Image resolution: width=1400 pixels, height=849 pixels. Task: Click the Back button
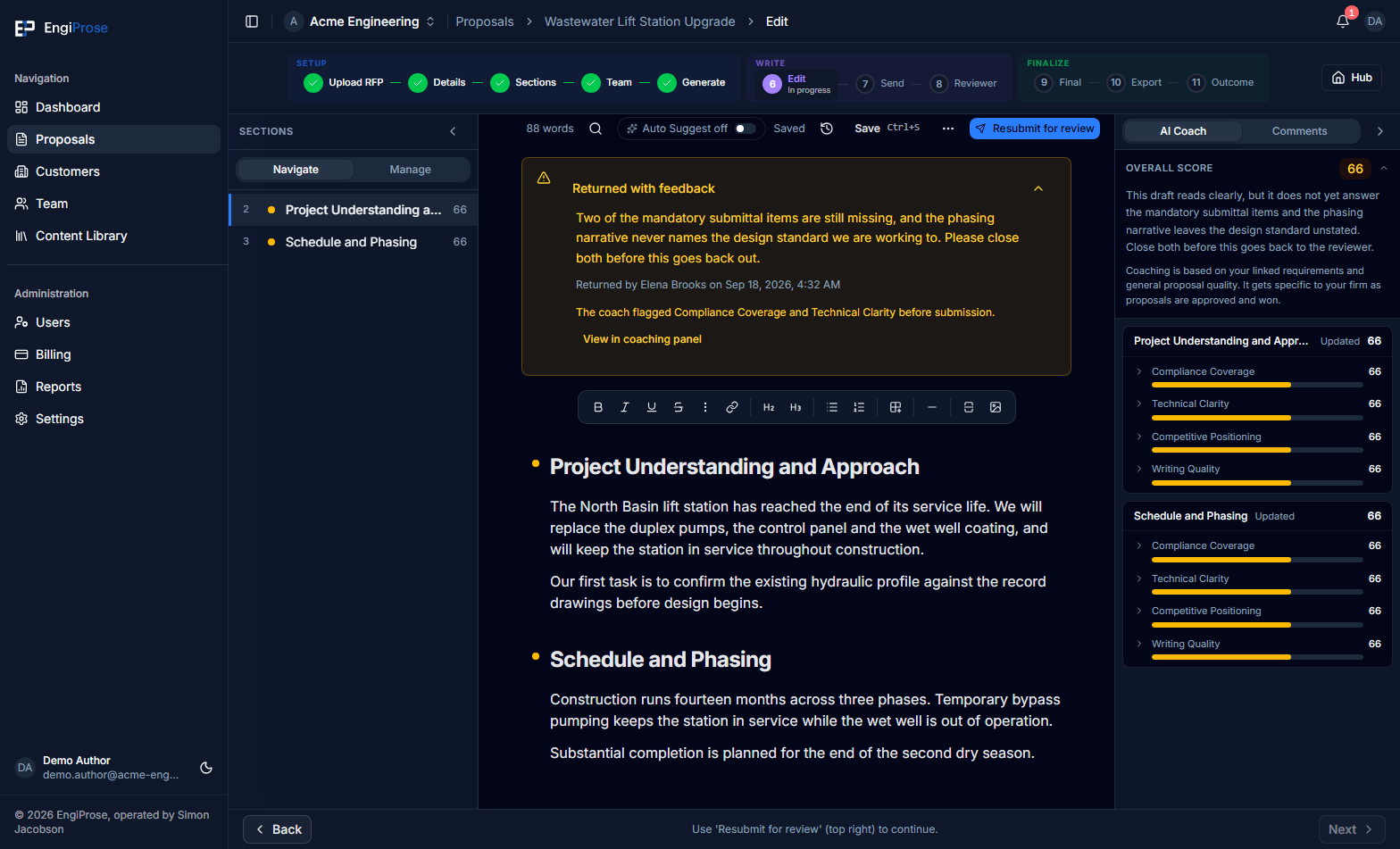[x=277, y=829]
